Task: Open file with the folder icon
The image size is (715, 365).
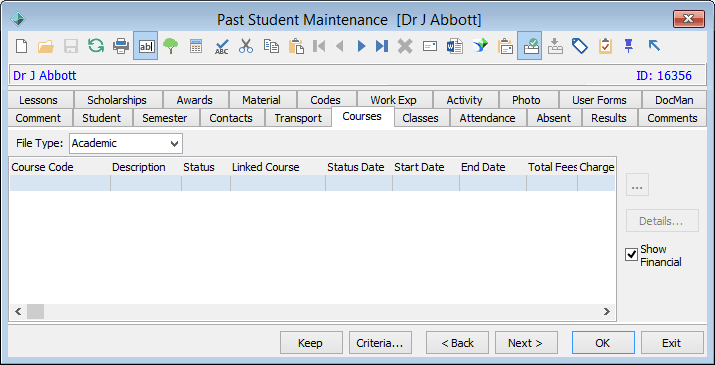Action: click(46, 46)
